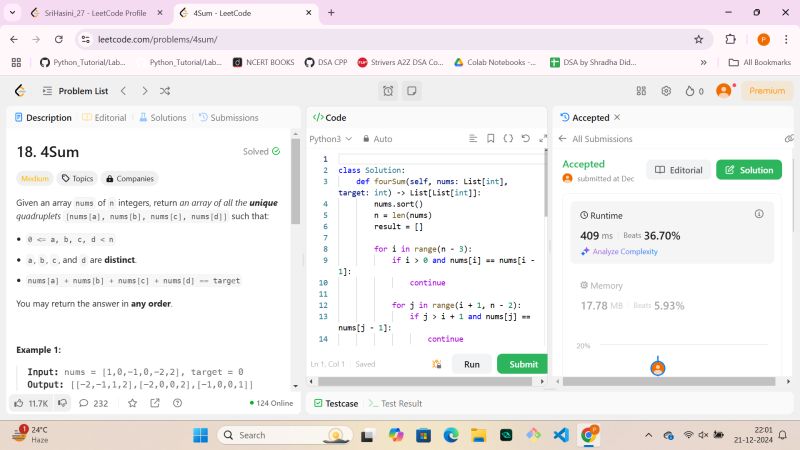The height and width of the screenshot is (450, 800).
Task: Bookmark code with editor bookmark icon
Action: (x=491, y=139)
